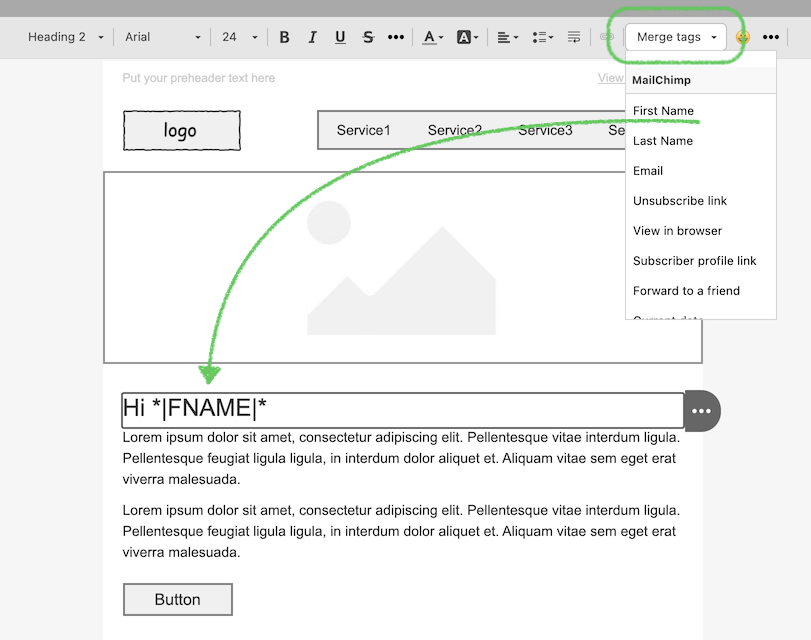Apply strikethrough to text
The image size is (811, 640).
point(368,37)
